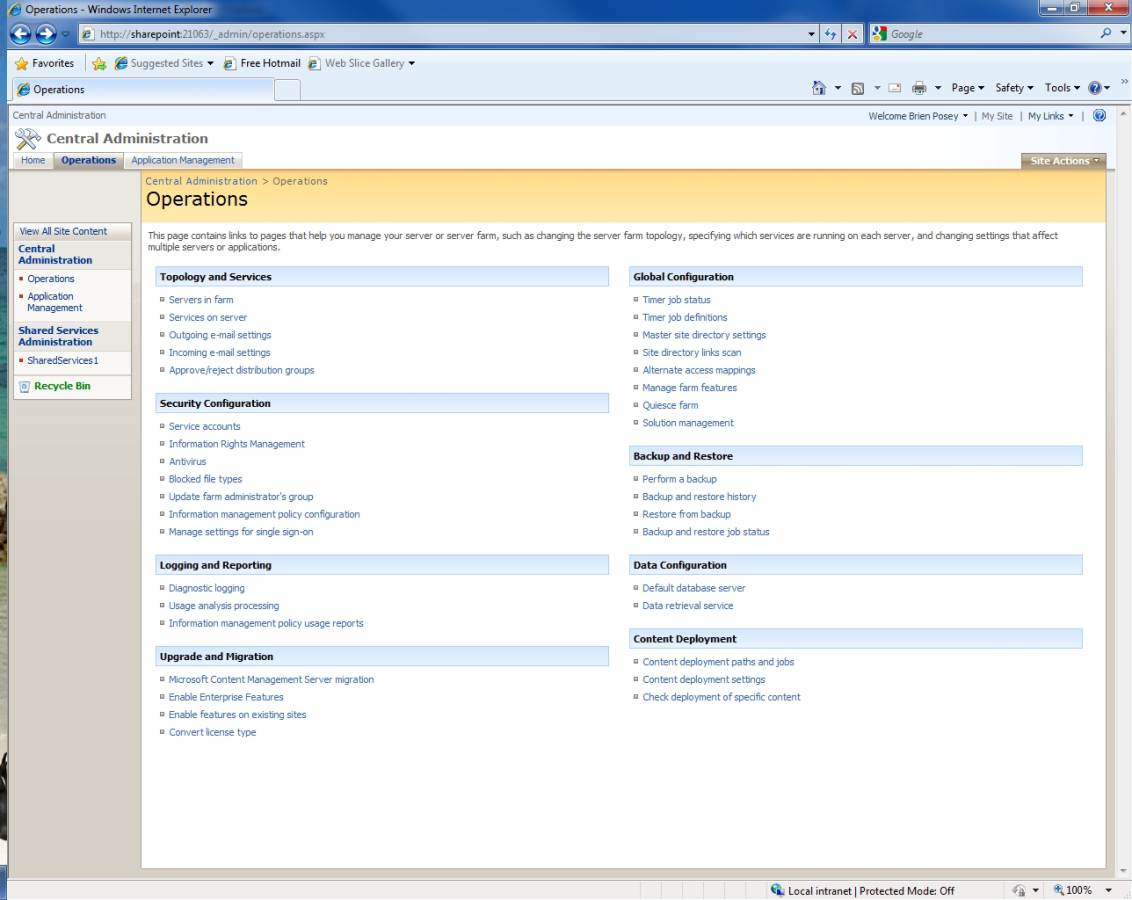Open the Services on server link

point(208,317)
